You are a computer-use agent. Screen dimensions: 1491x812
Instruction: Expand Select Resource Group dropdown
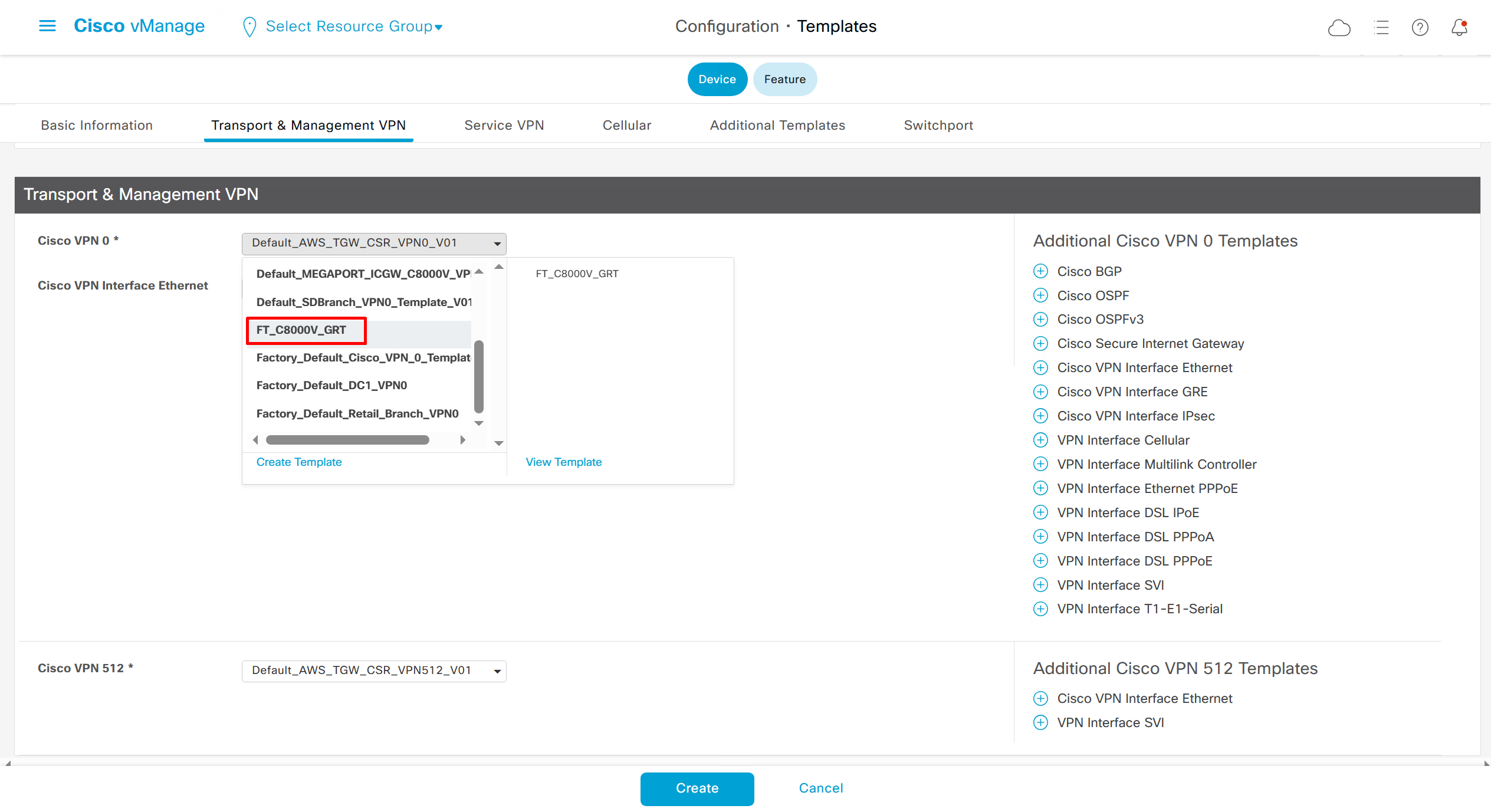pos(353,27)
